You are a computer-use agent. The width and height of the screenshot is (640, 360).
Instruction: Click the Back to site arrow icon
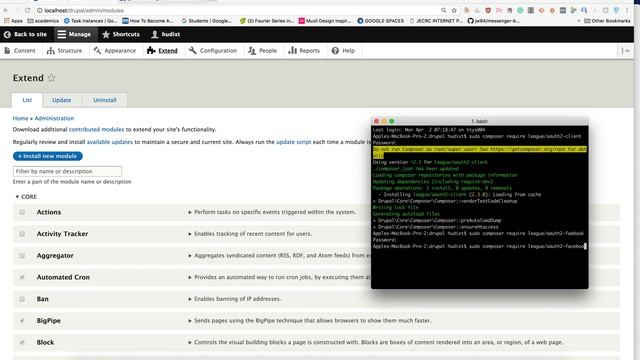(x=7, y=35)
